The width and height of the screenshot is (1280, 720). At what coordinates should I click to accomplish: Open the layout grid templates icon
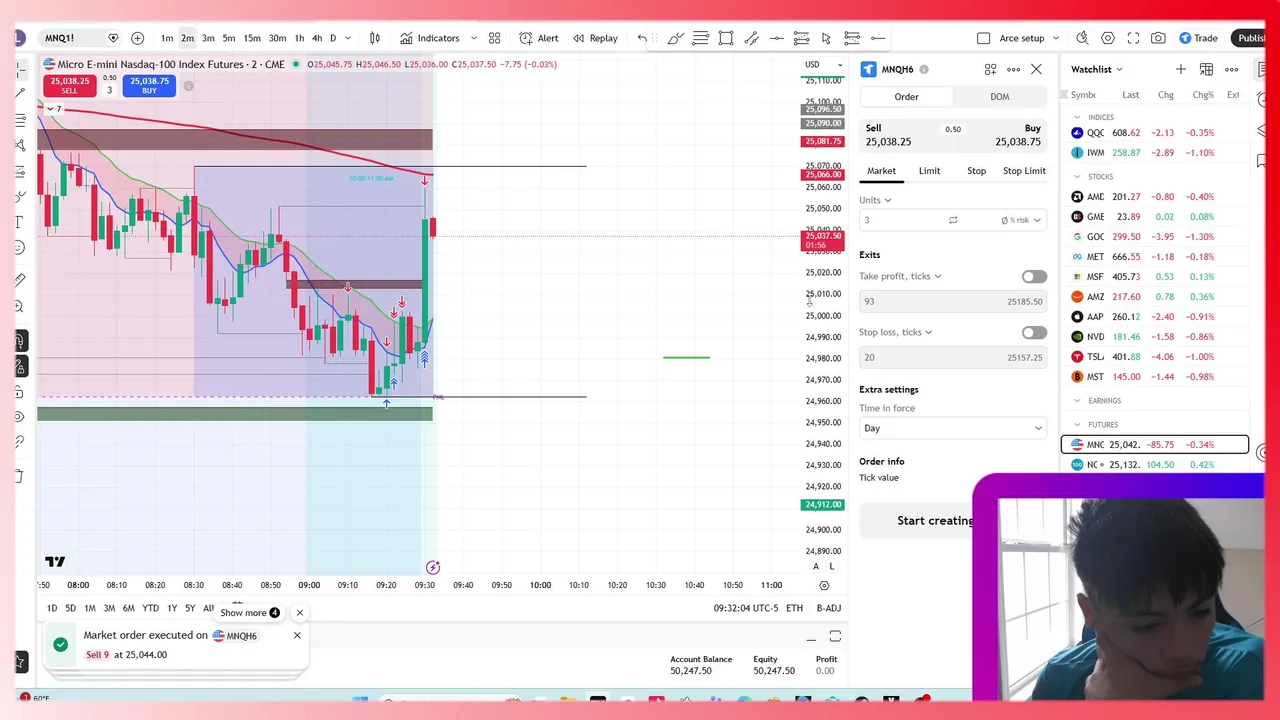[494, 38]
